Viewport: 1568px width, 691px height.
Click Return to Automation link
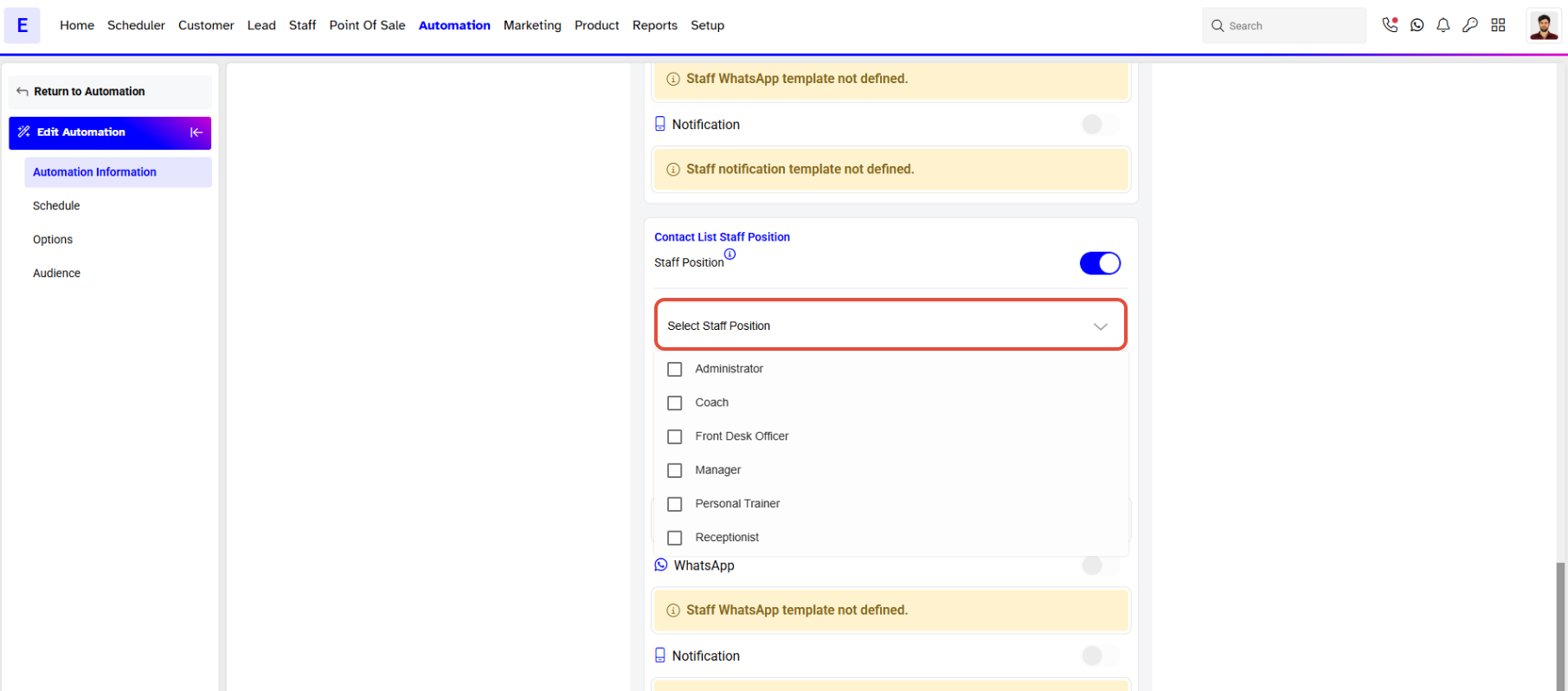click(89, 91)
